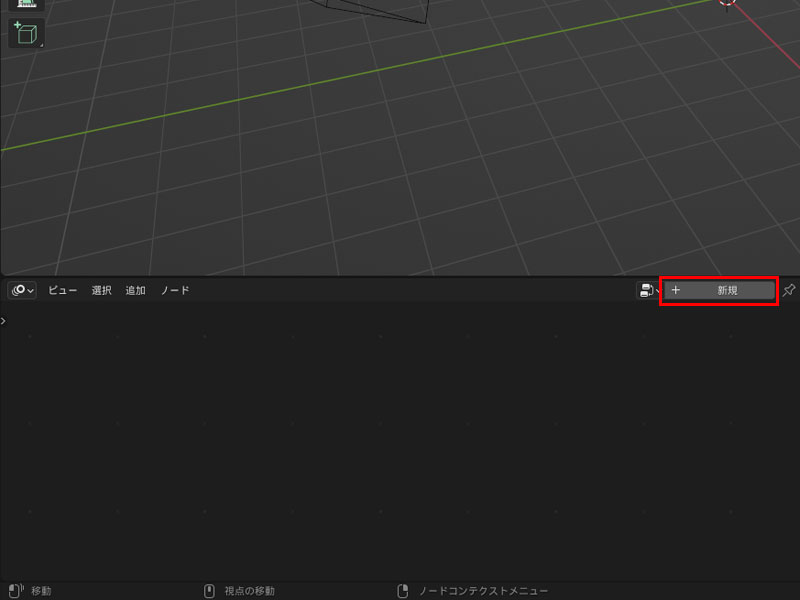This screenshot has width=800, height=600.
Task: Click the 視点の移動 mouse icon
Action: pos(209,590)
